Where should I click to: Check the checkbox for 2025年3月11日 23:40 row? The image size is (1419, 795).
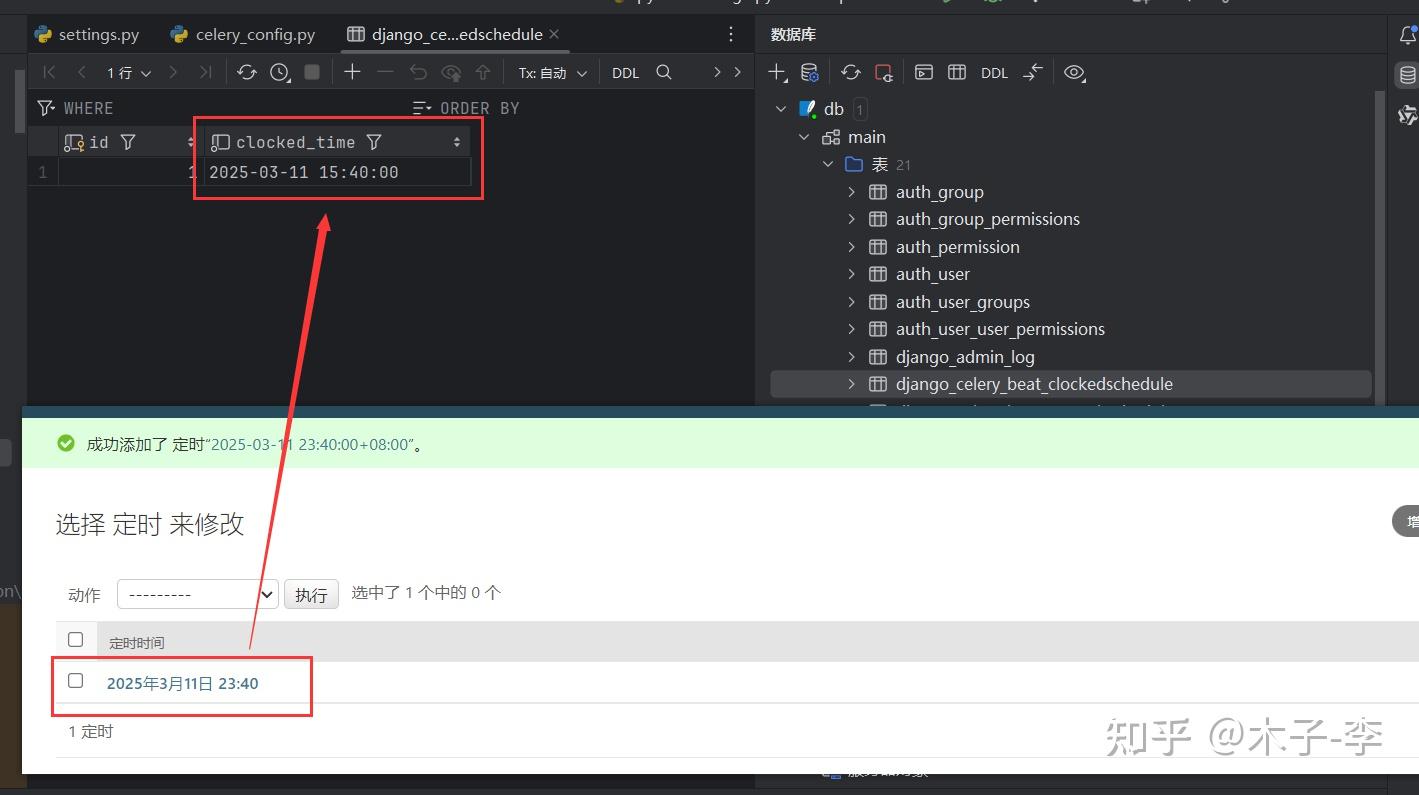75,680
